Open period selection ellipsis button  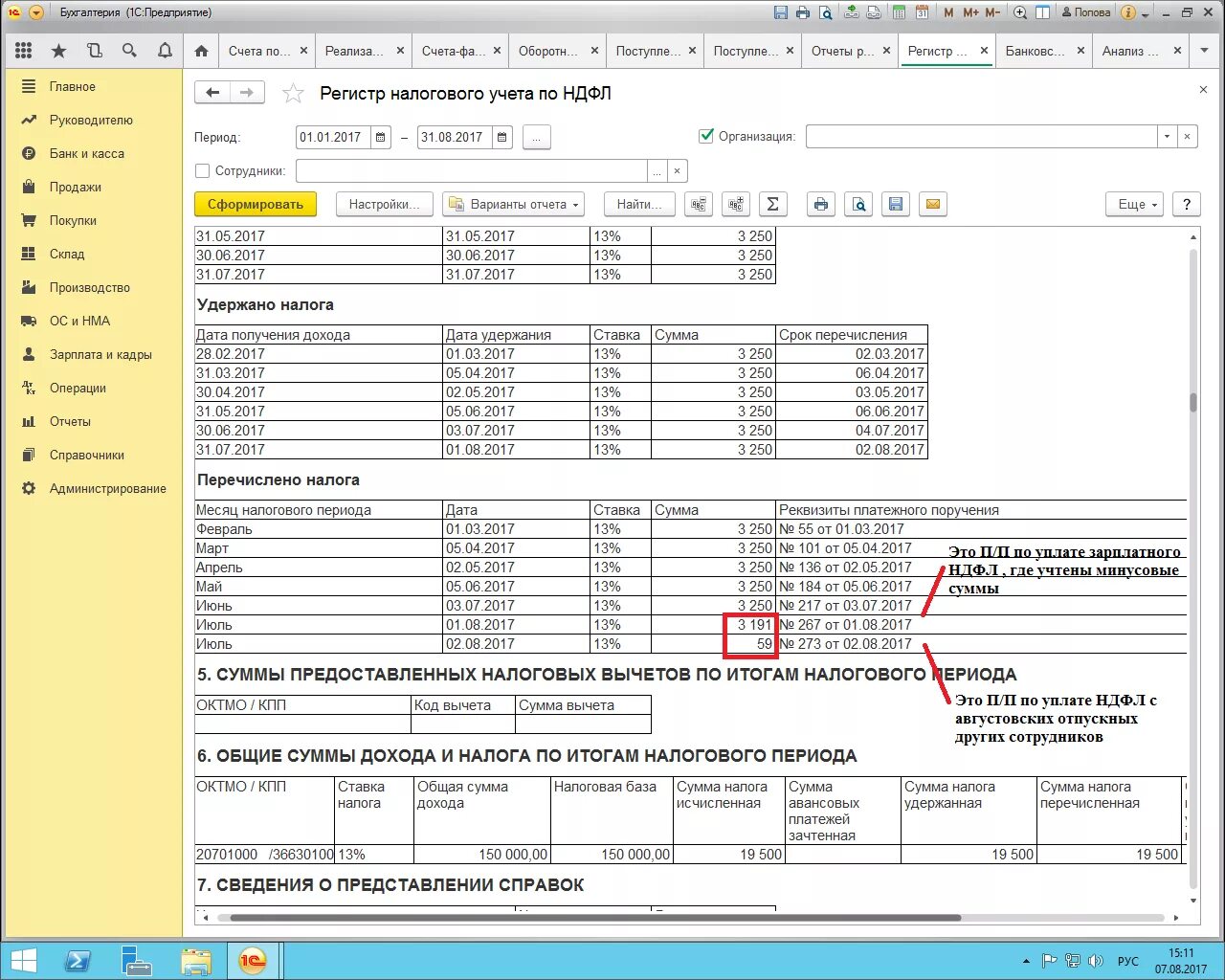[x=536, y=137]
